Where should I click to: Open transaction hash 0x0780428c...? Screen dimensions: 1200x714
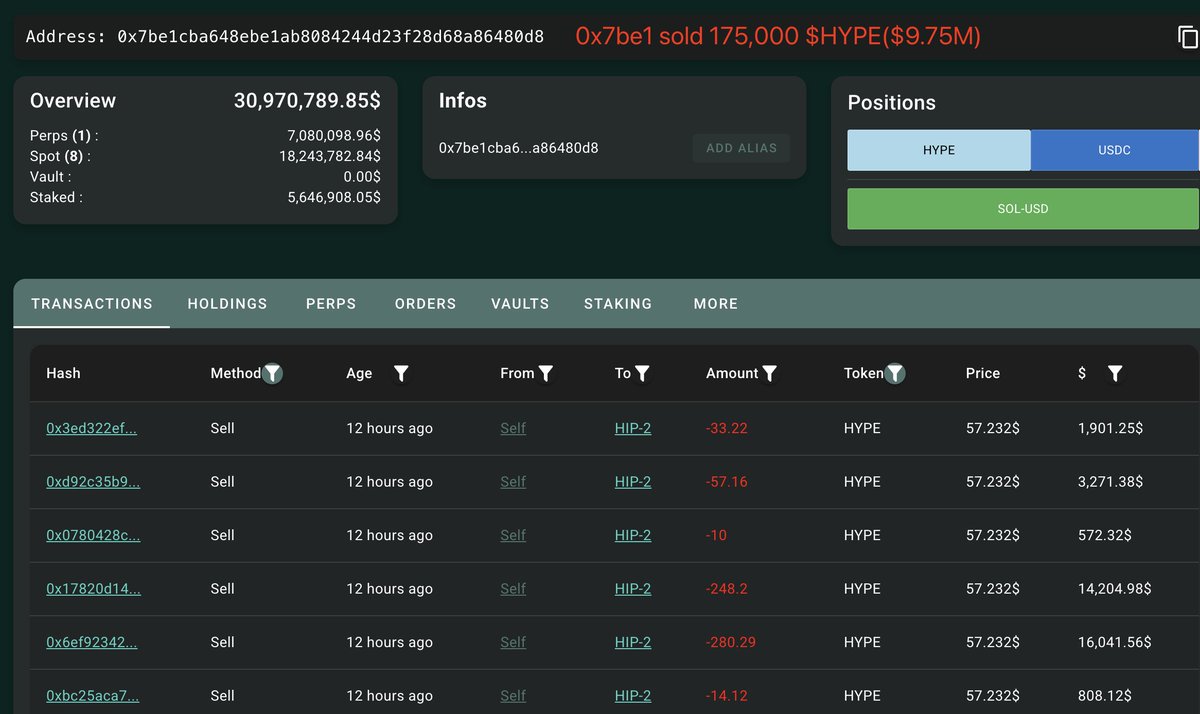(93, 535)
